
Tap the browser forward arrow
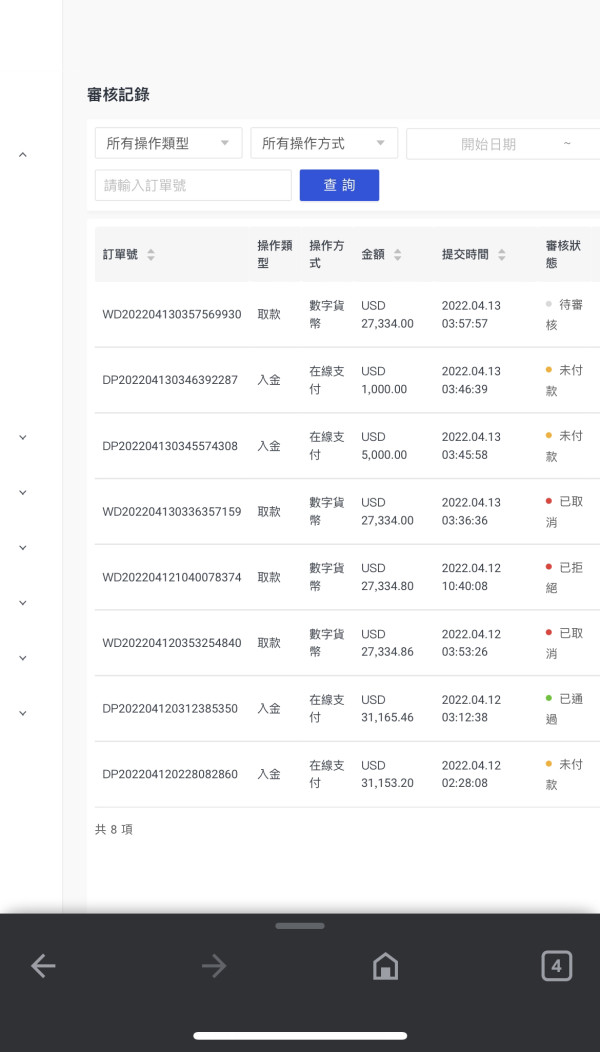213,965
